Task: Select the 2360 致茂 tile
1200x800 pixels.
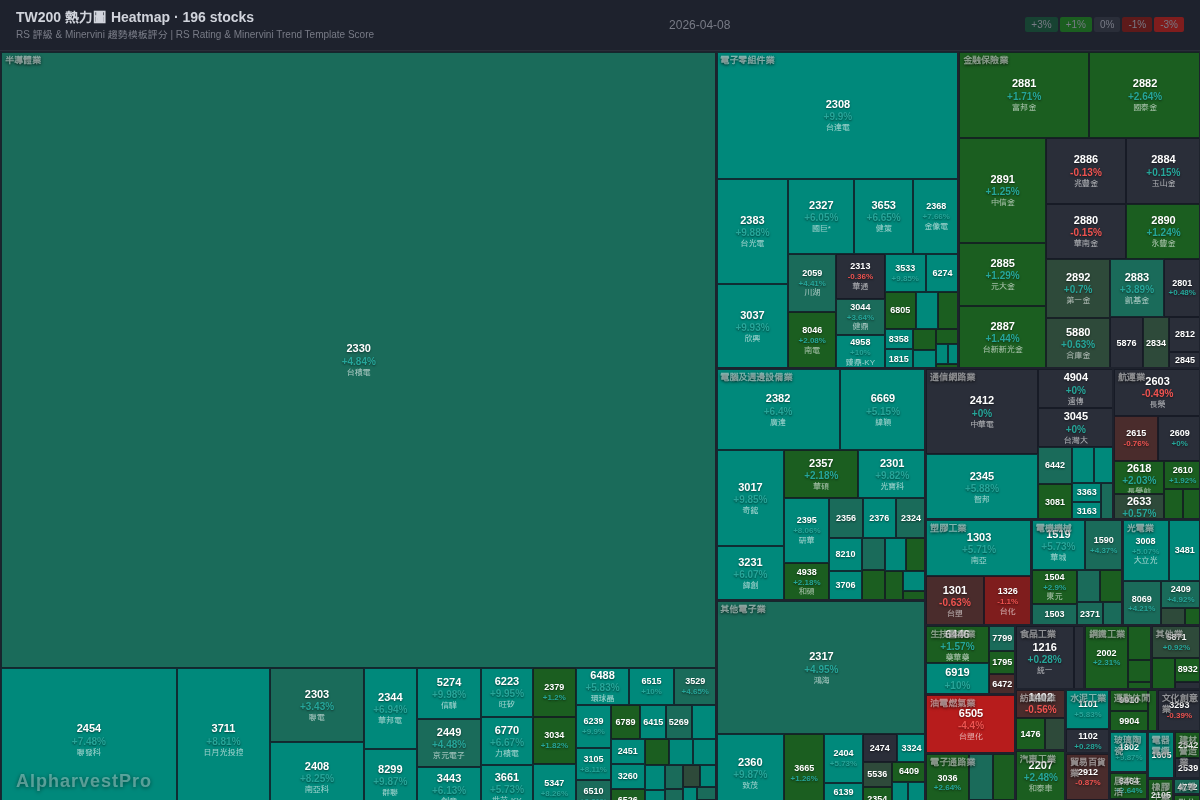Action: coord(750,768)
